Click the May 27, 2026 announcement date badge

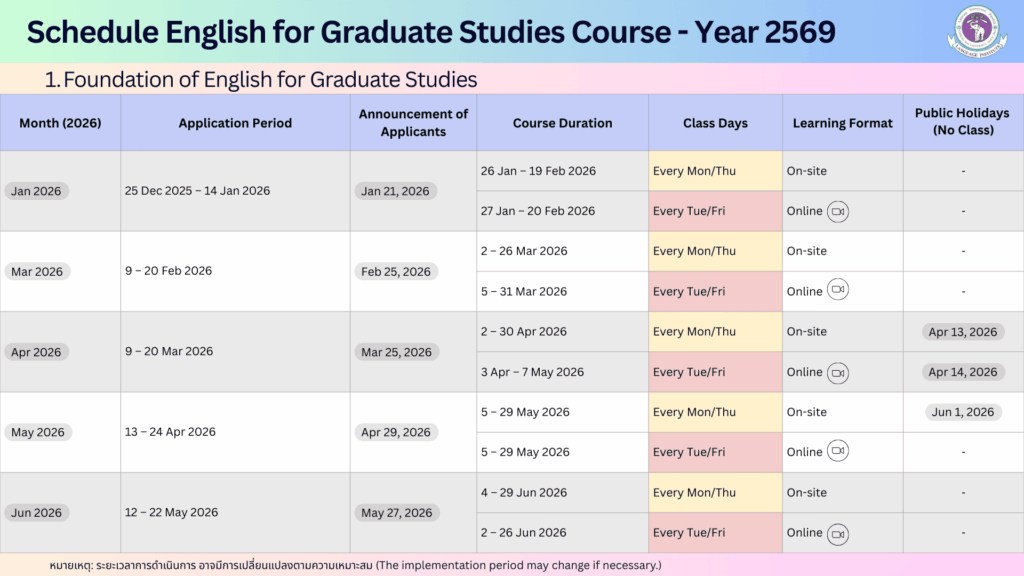[x=396, y=513]
